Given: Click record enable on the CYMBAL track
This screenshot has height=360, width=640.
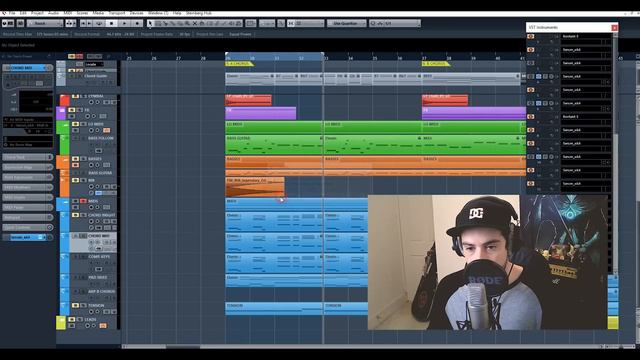Looking at the screenshot, I should 91,102.
